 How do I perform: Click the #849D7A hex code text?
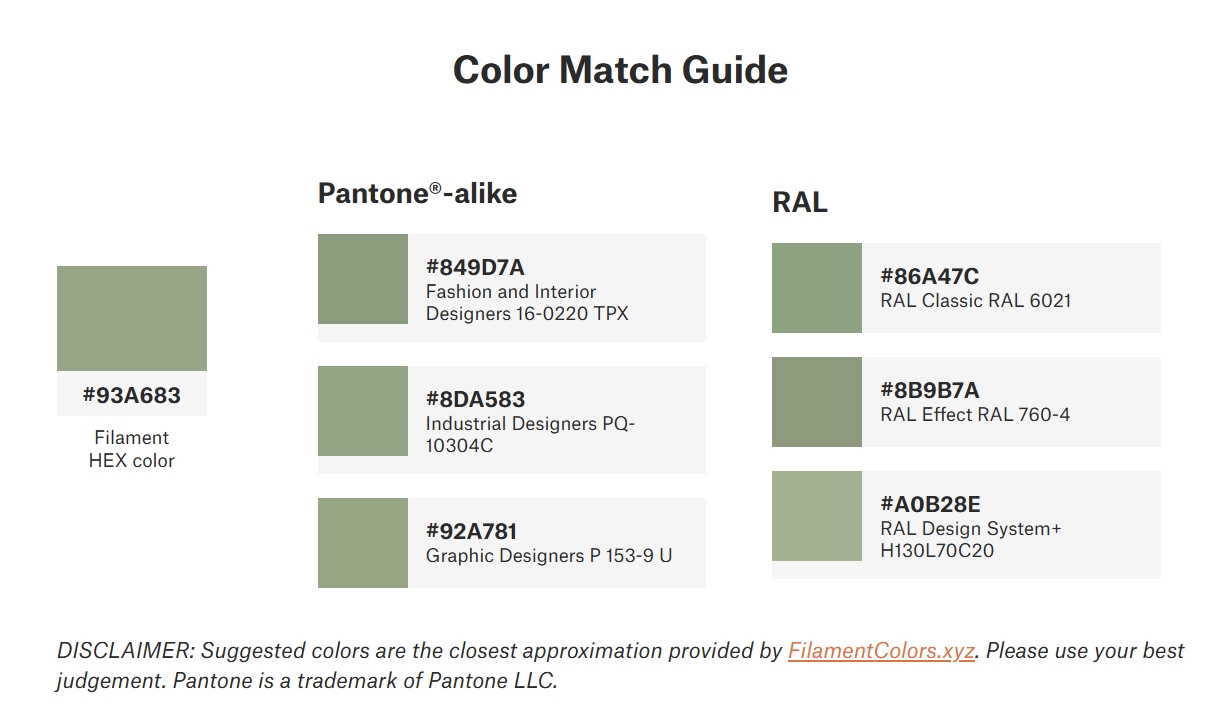click(x=475, y=267)
